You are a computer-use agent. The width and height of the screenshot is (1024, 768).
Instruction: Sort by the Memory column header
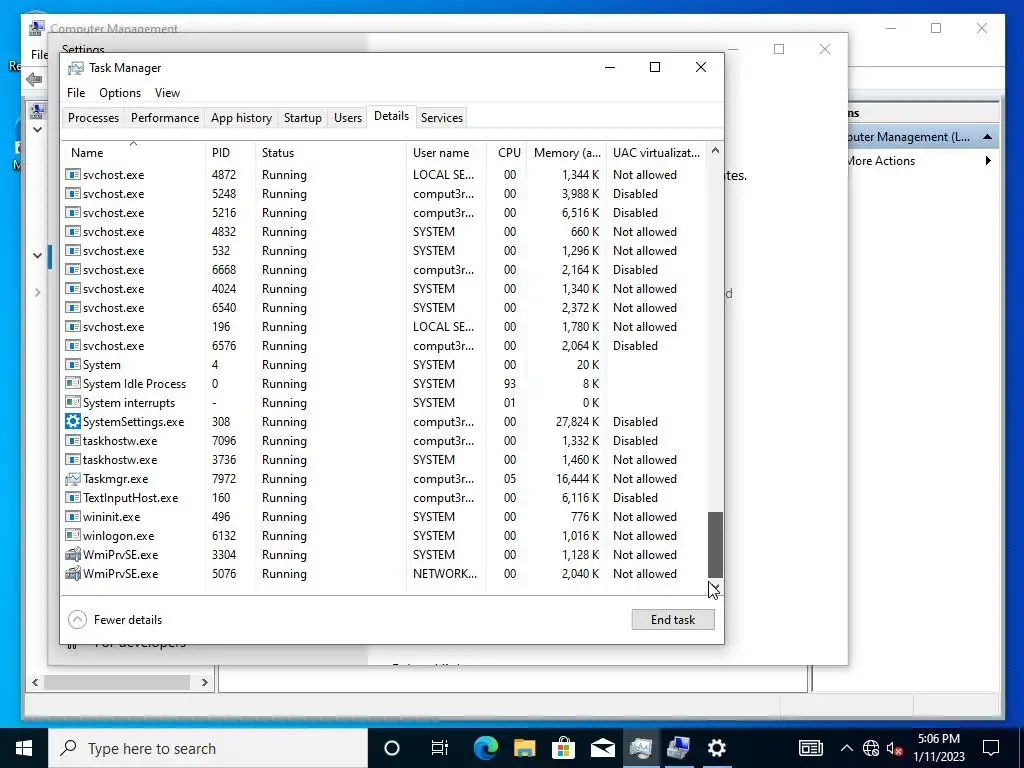pyautogui.click(x=566, y=152)
